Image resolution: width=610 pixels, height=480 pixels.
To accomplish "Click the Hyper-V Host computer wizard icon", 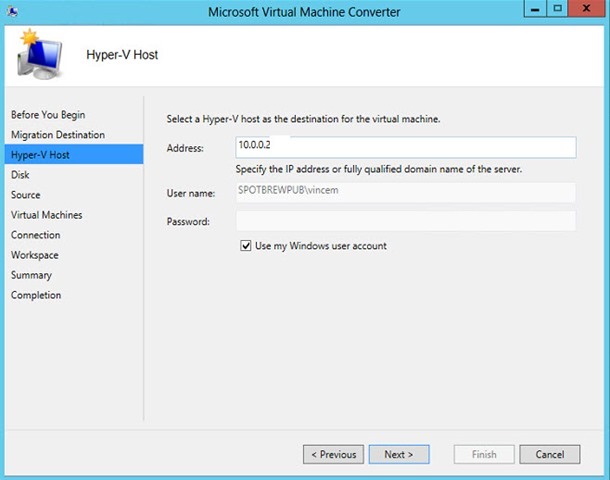I will [39, 54].
